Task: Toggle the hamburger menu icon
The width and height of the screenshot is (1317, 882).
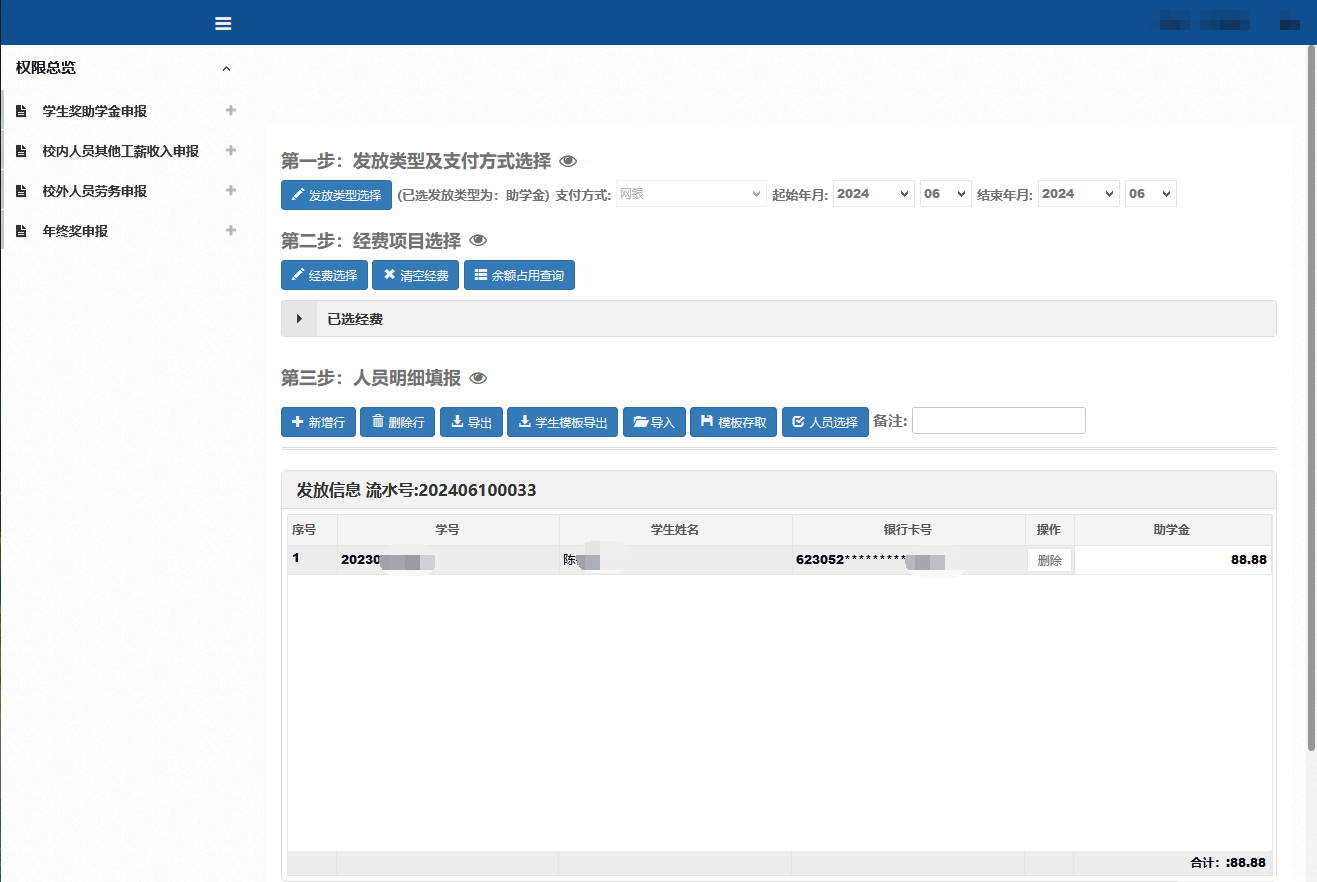Action: click(223, 23)
